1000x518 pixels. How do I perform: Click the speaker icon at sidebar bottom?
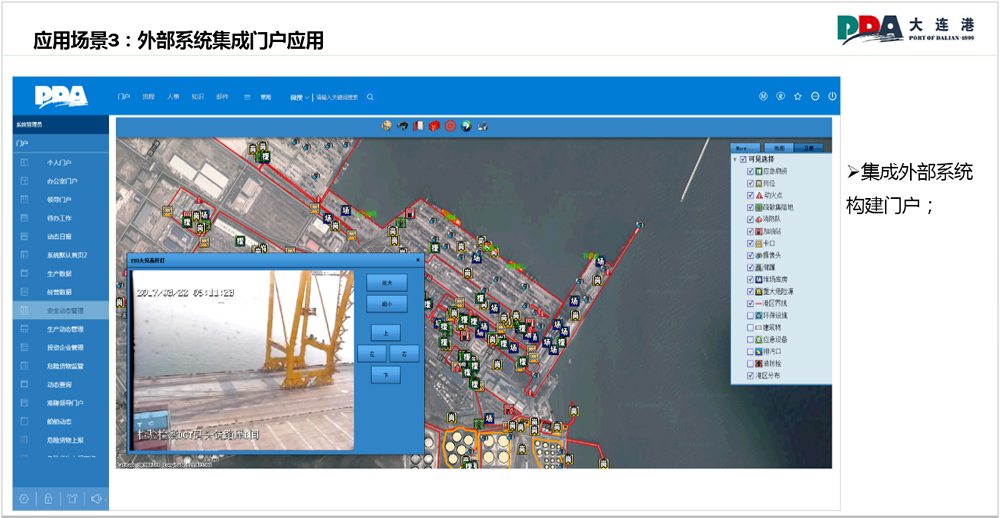[96, 499]
